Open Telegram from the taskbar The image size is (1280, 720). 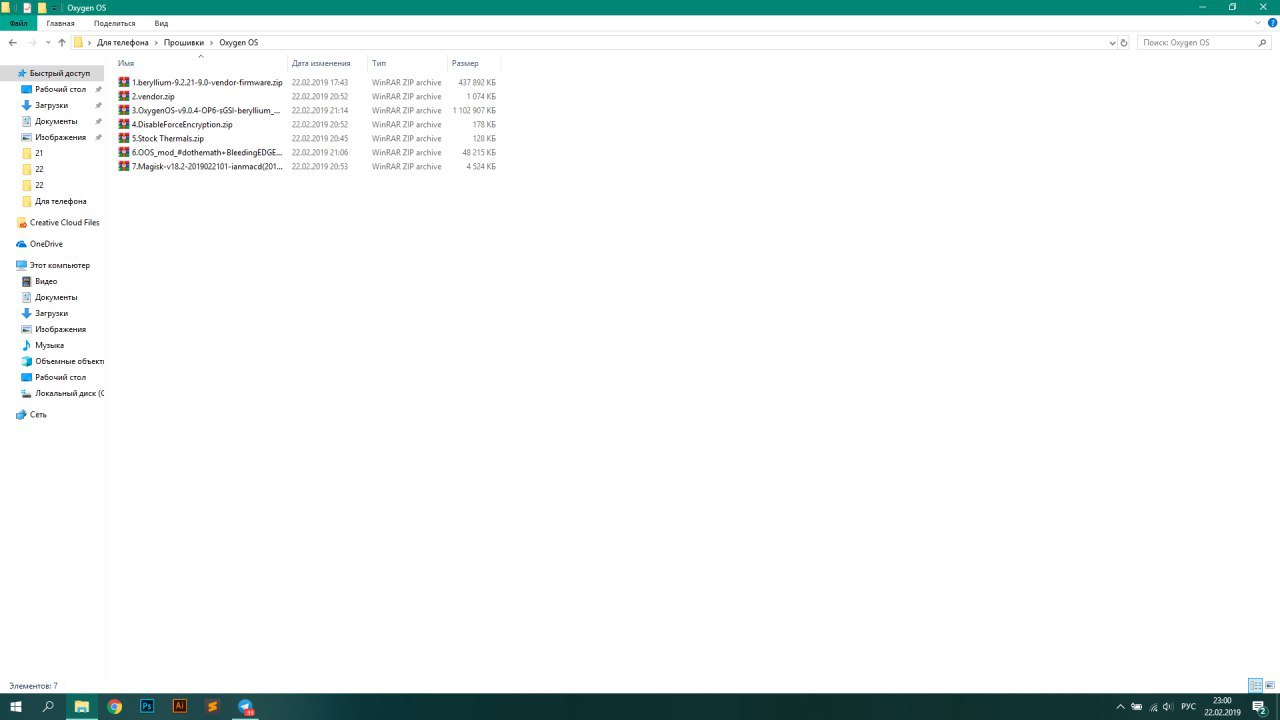click(245, 706)
